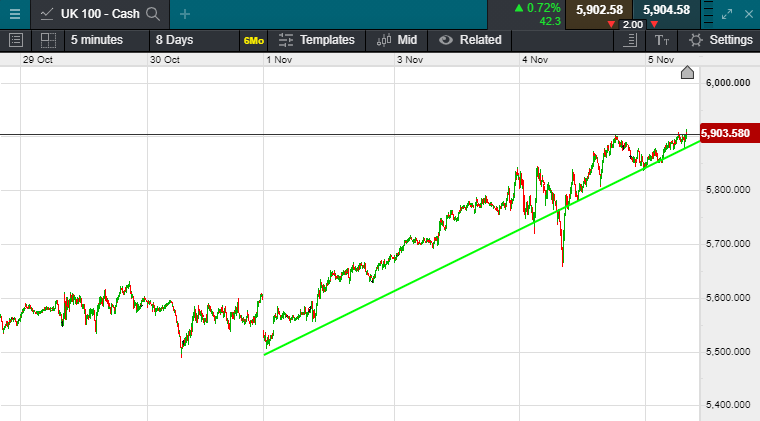
Task: Click the 0.72% change value
Action: coord(543,8)
